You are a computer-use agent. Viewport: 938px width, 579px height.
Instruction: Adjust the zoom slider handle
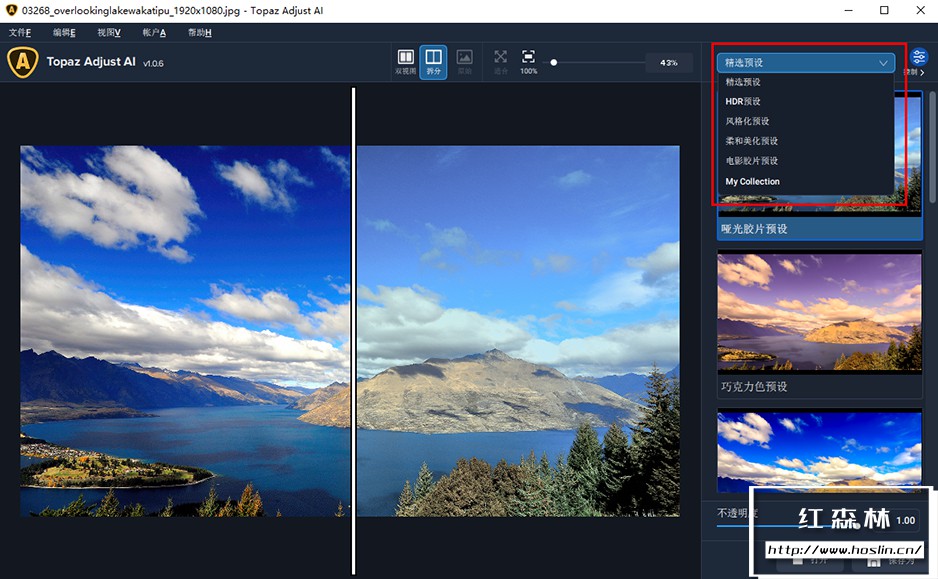pos(553,62)
